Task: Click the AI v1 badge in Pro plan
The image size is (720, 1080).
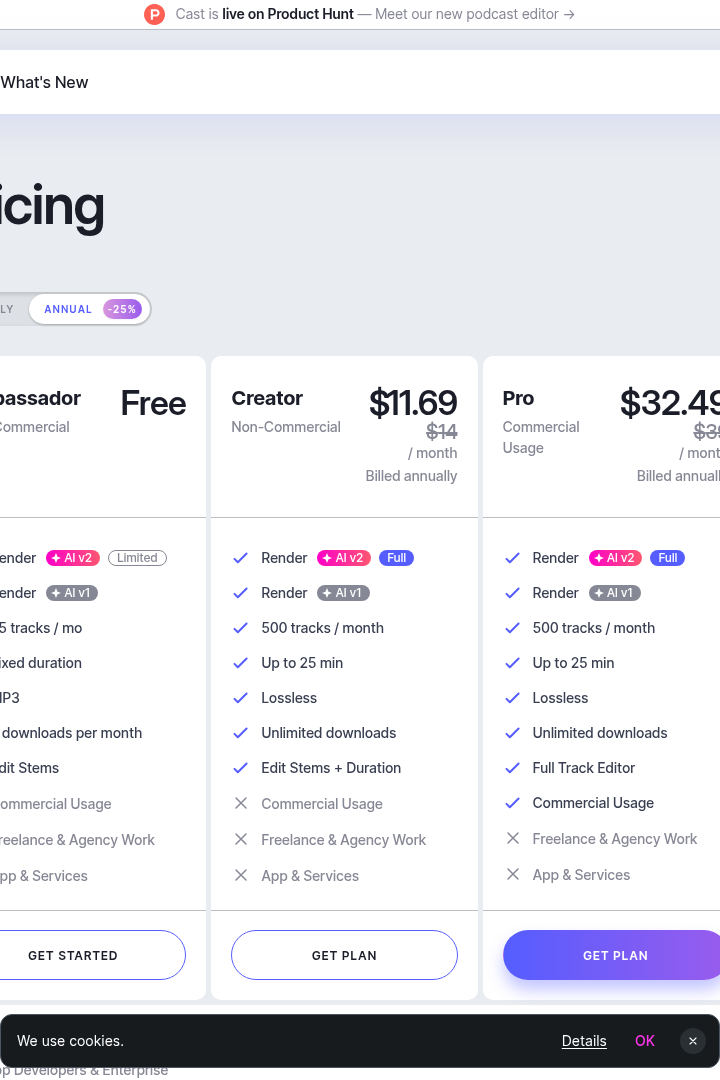Action: (x=615, y=593)
